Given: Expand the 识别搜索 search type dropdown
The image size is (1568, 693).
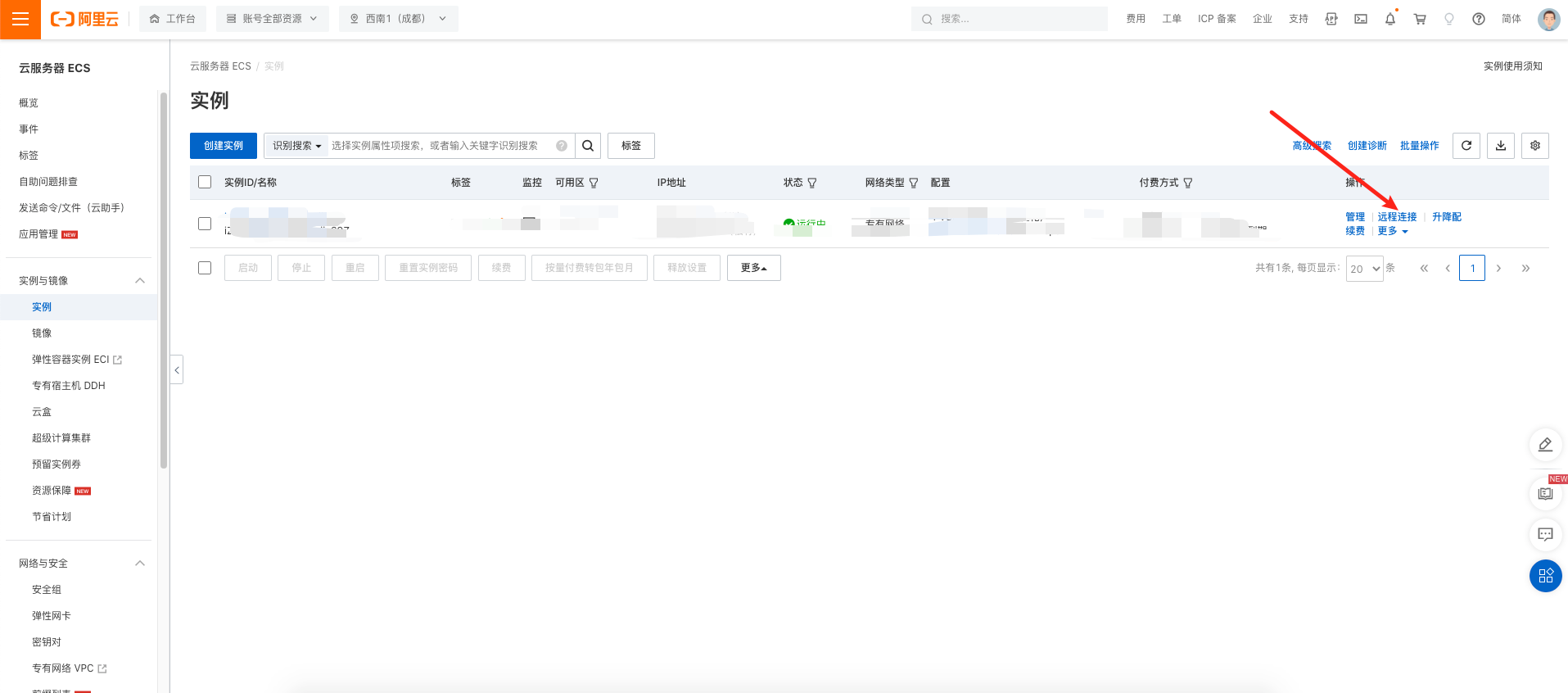Looking at the screenshot, I should click(296, 146).
